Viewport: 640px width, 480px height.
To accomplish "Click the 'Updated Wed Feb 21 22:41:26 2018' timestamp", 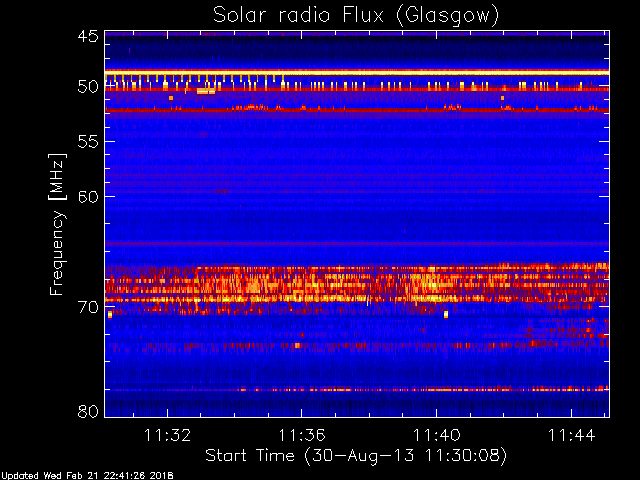I will click(87, 476).
